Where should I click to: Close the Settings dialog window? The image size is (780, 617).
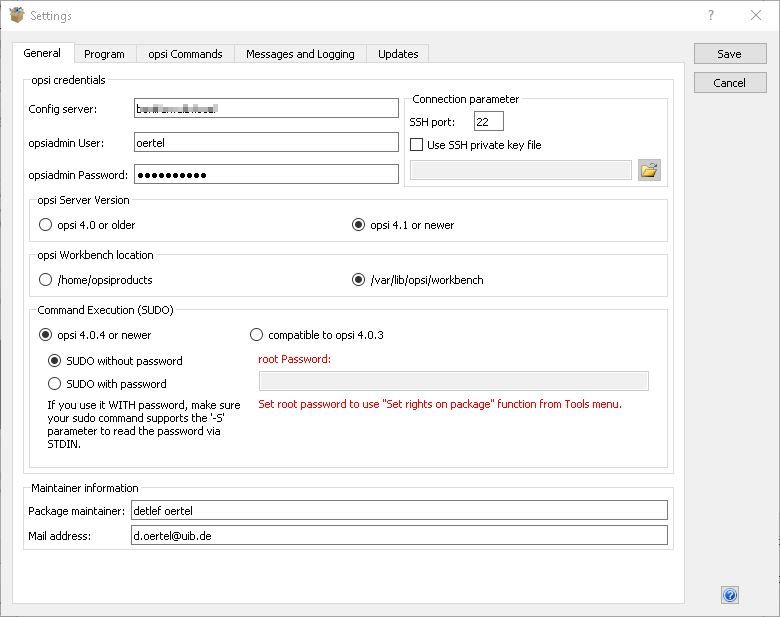756,15
